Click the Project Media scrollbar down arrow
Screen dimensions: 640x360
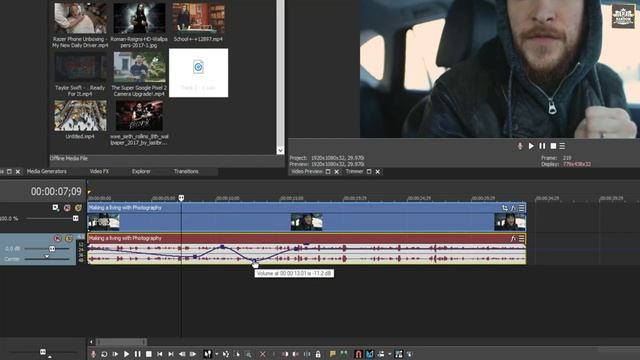tap(280, 150)
